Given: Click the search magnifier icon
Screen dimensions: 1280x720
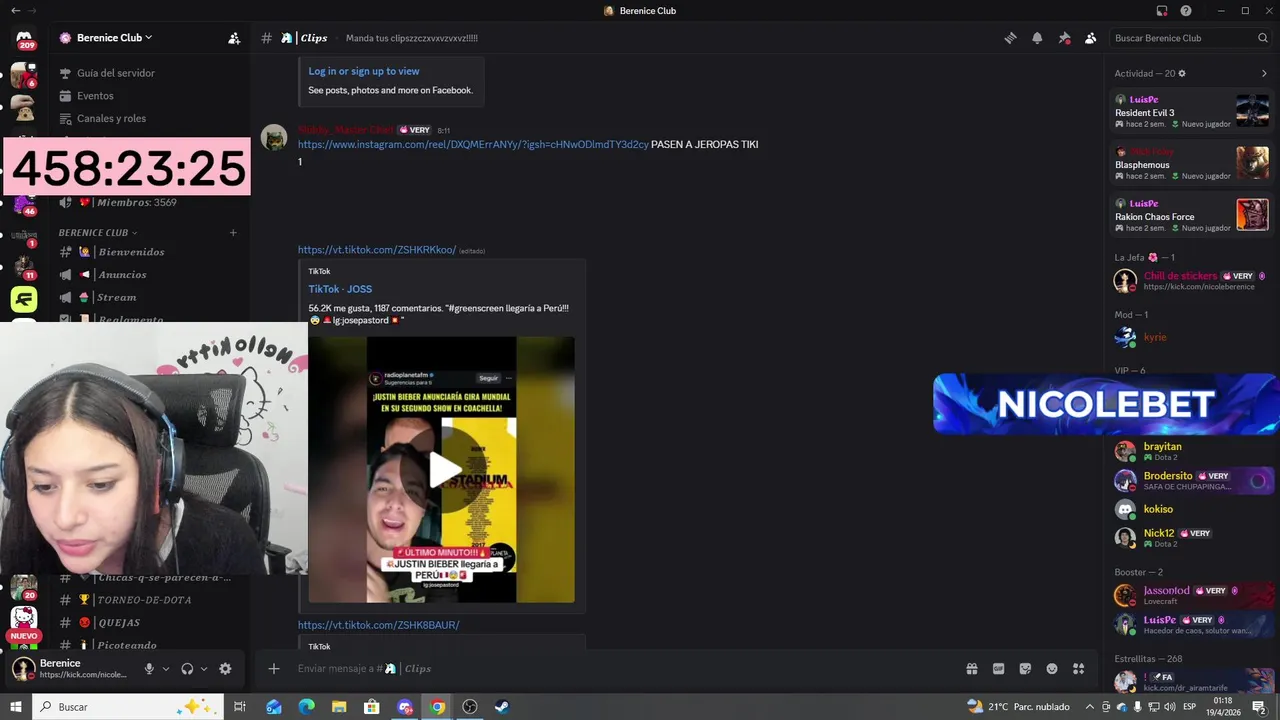Looking at the screenshot, I should point(1262,38).
